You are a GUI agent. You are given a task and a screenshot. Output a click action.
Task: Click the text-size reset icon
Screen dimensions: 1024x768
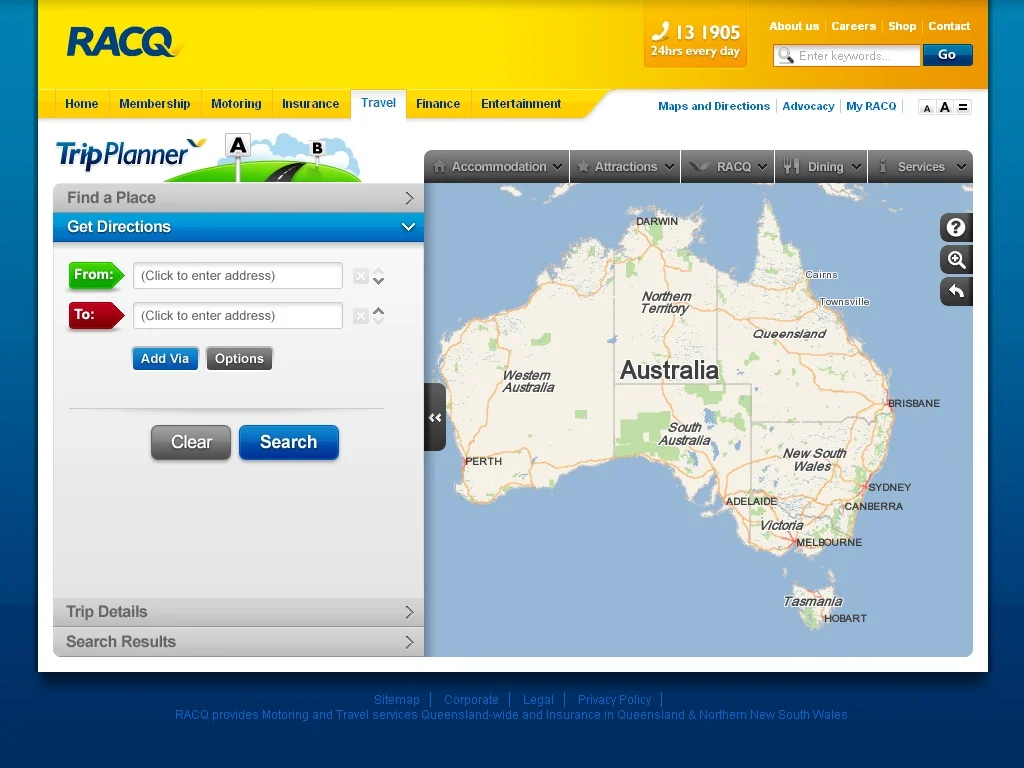(963, 107)
